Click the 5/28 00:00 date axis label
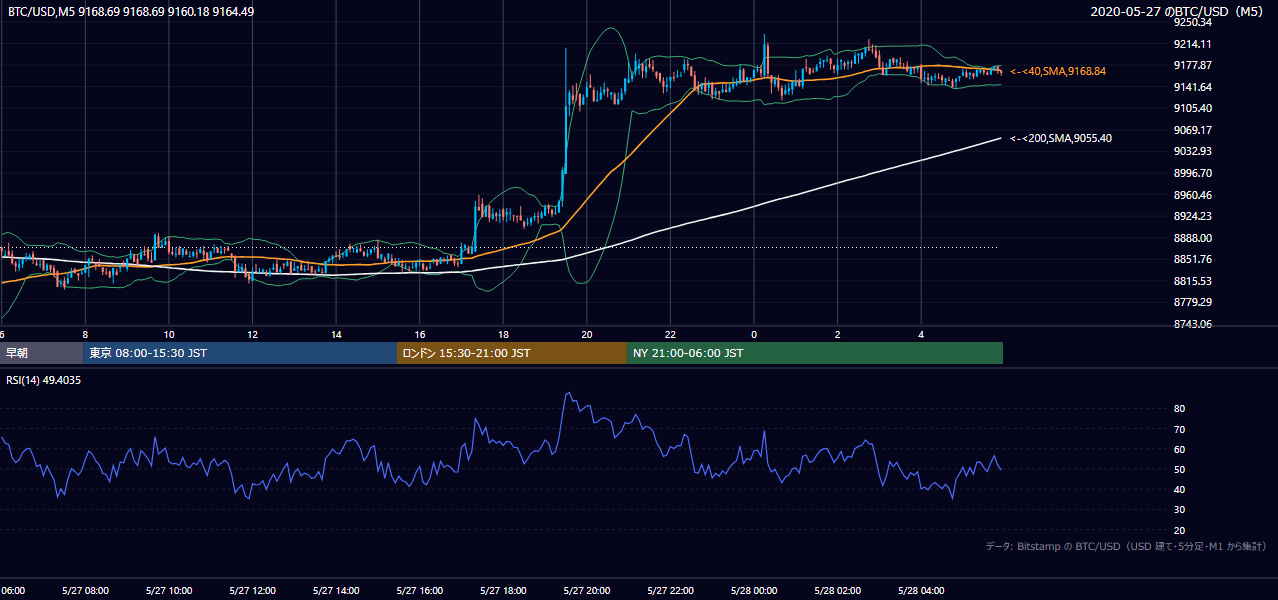Screen dimensions: 1278x600 point(753,590)
